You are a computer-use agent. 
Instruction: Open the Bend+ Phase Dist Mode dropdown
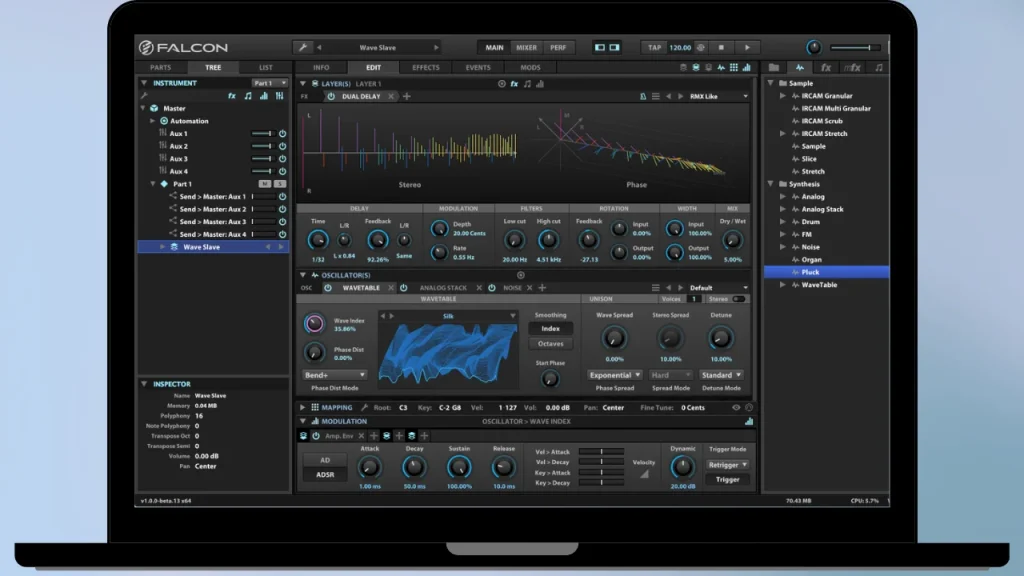tap(334, 375)
